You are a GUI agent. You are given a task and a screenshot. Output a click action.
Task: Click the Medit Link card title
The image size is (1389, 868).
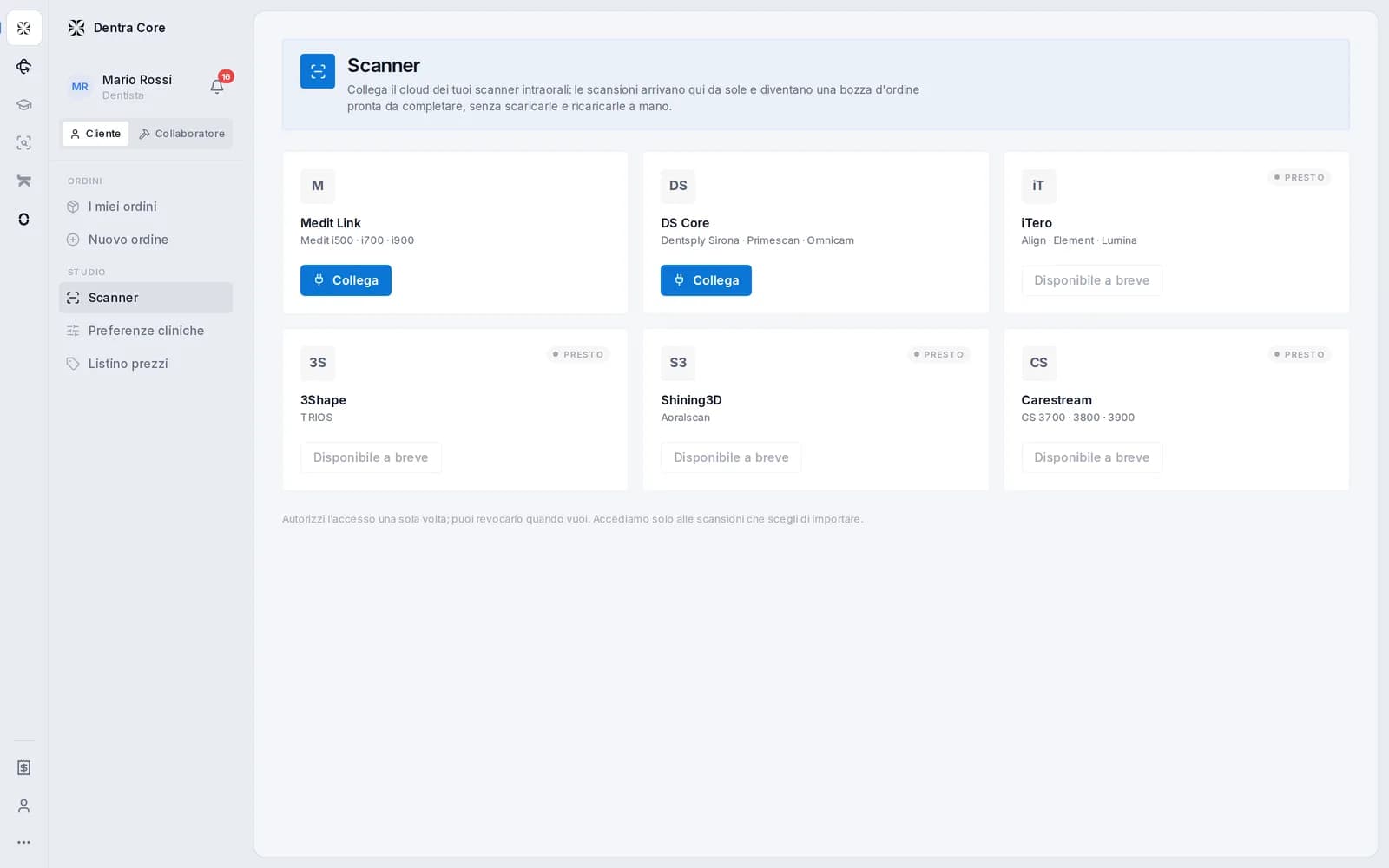tap(331, 223)
